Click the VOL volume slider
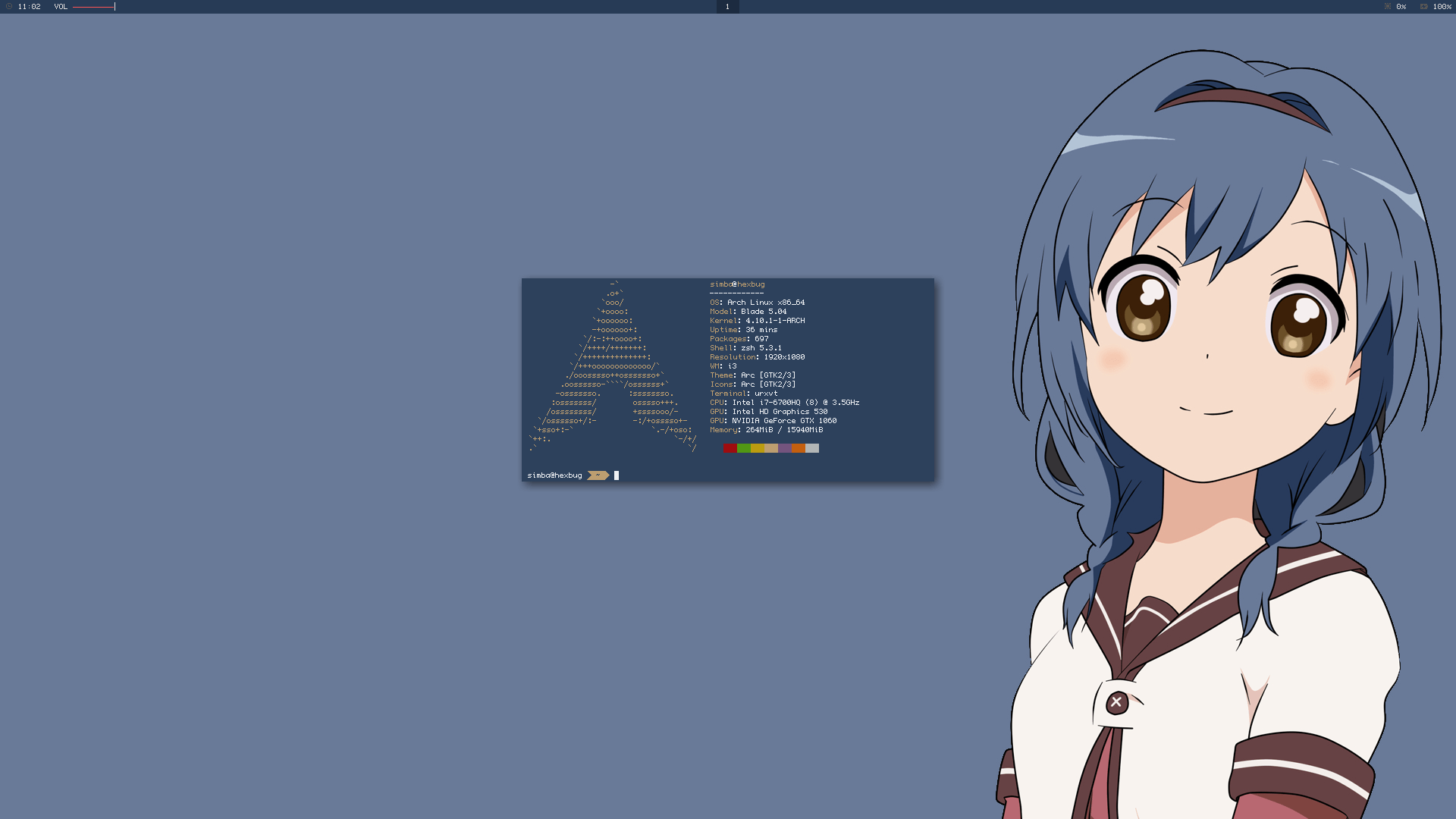 [x=94, y=7]
